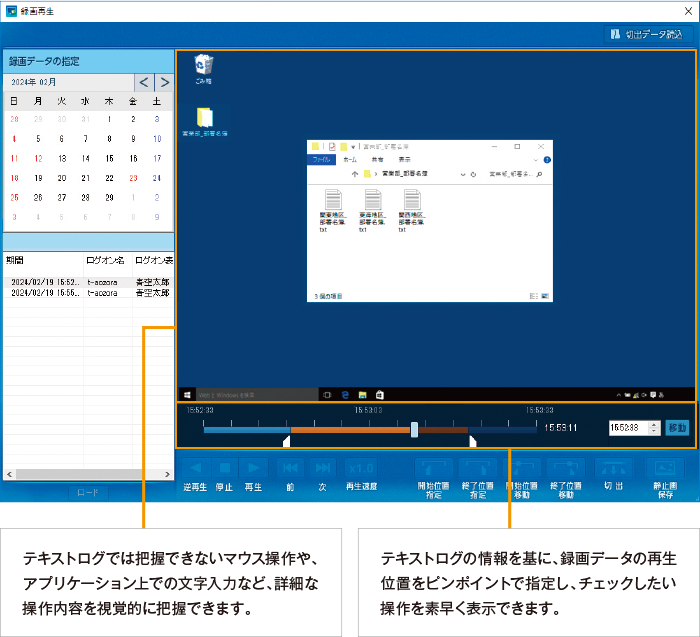Click the Windows Start button in recording
Image resolution: width=700 pixels, height=637 pixels.
[188, 395]
